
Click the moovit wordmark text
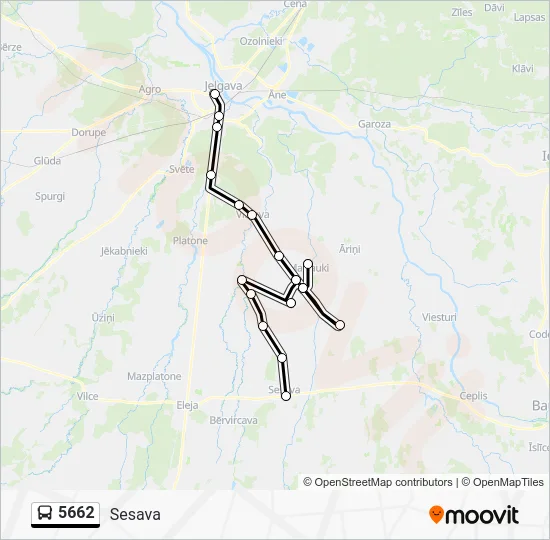(x=481, y=515)
